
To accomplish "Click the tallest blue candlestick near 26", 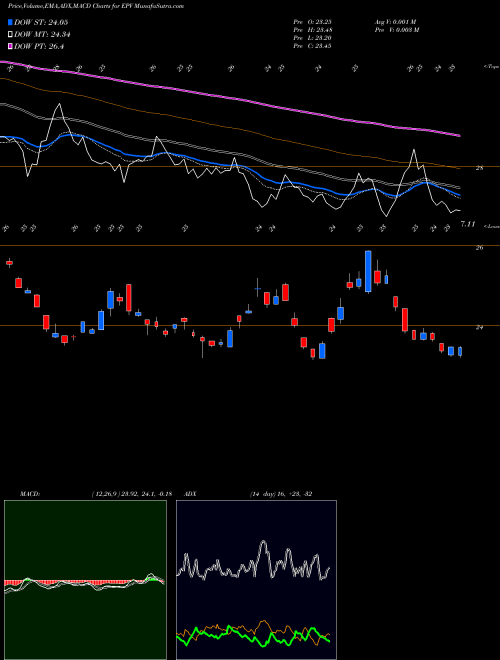I will (368, 271).
